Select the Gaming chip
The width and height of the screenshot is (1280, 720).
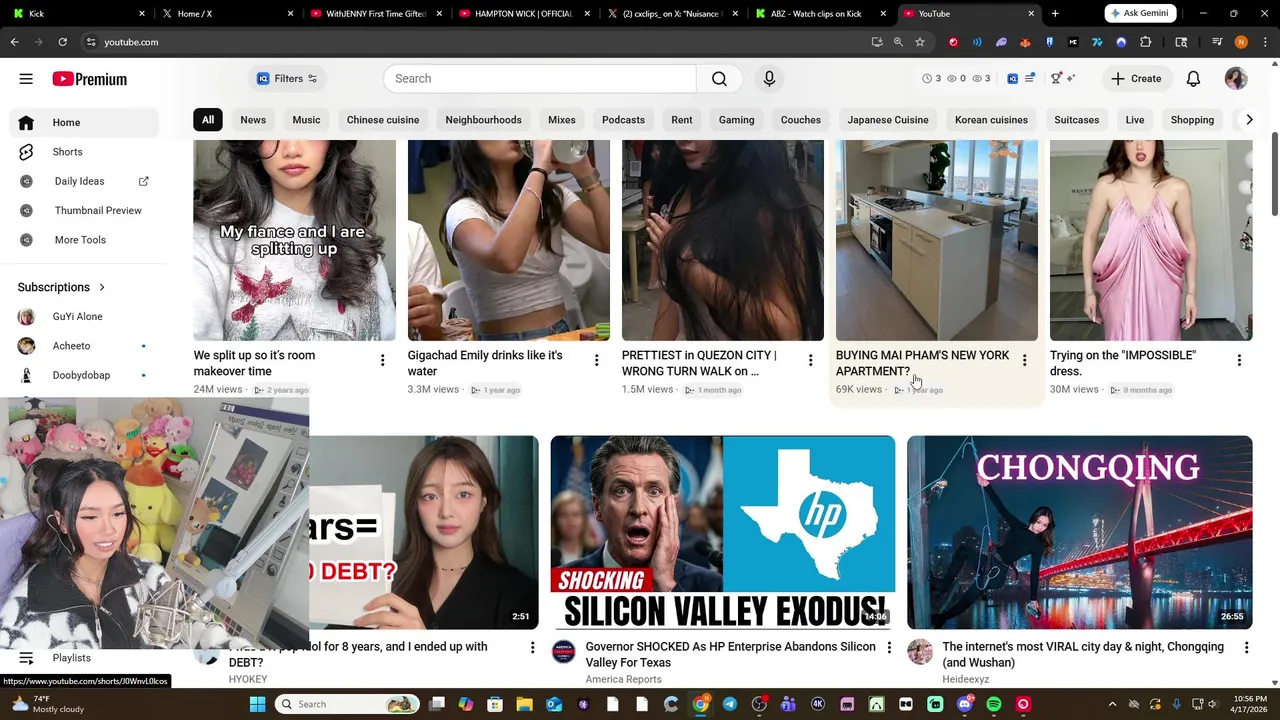point(736,120)
